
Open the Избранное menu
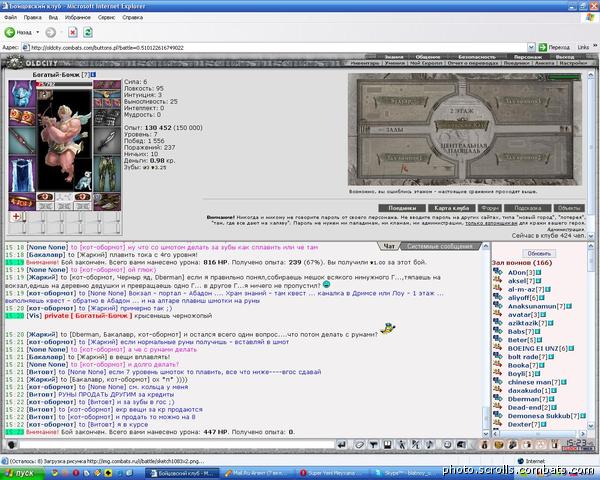click(77, 17)
